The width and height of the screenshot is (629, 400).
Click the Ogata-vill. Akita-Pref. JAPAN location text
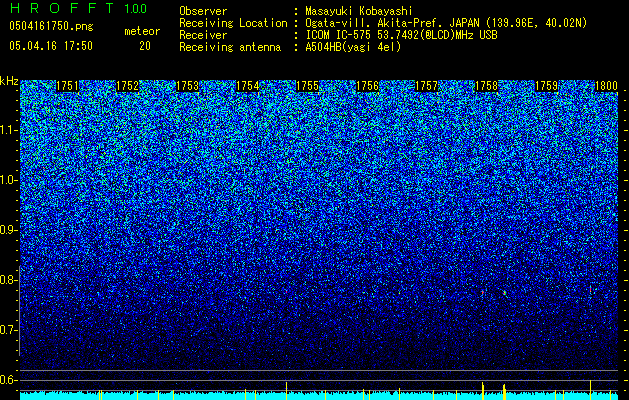pyautogui.click(x=446, y=23)
